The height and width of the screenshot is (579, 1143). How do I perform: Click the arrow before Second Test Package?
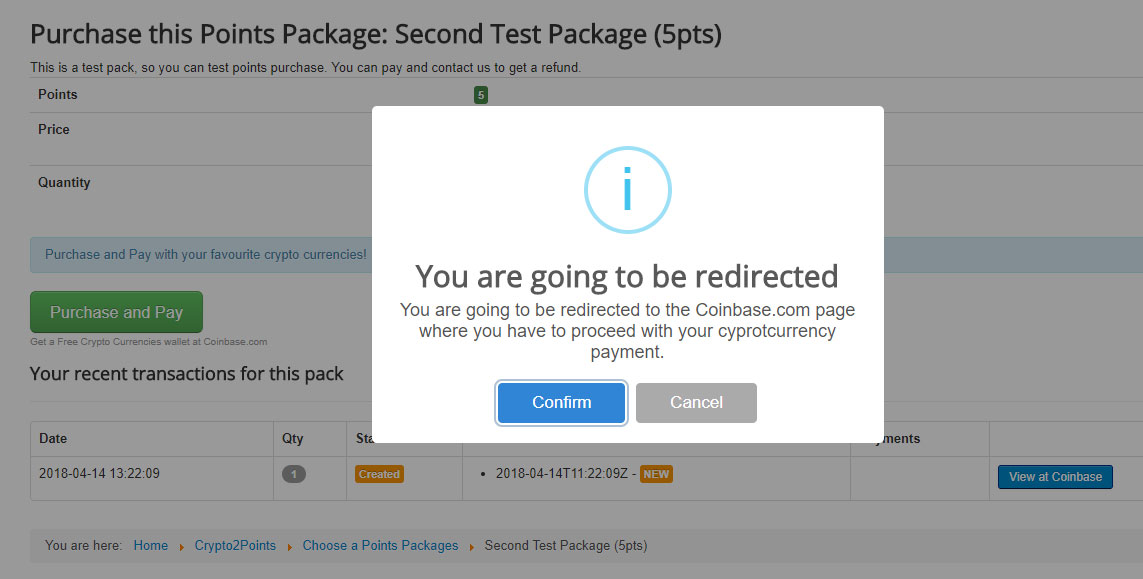(x=472, y=546)
